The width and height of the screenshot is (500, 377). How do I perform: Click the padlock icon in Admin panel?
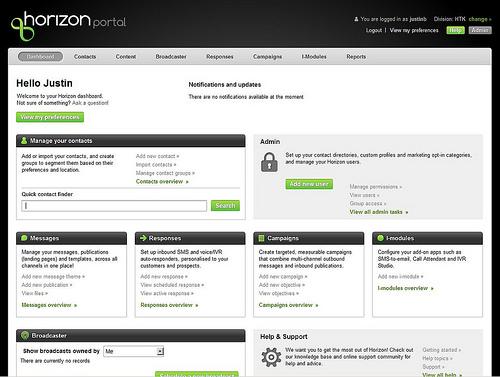coord(269,162)
